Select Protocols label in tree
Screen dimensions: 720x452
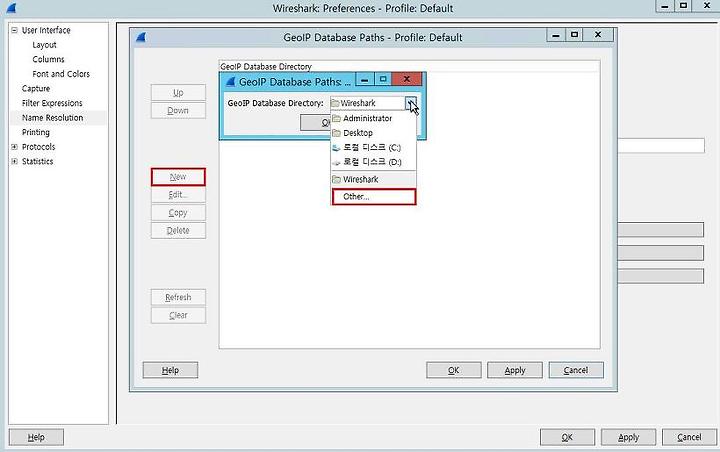[38, 147]
